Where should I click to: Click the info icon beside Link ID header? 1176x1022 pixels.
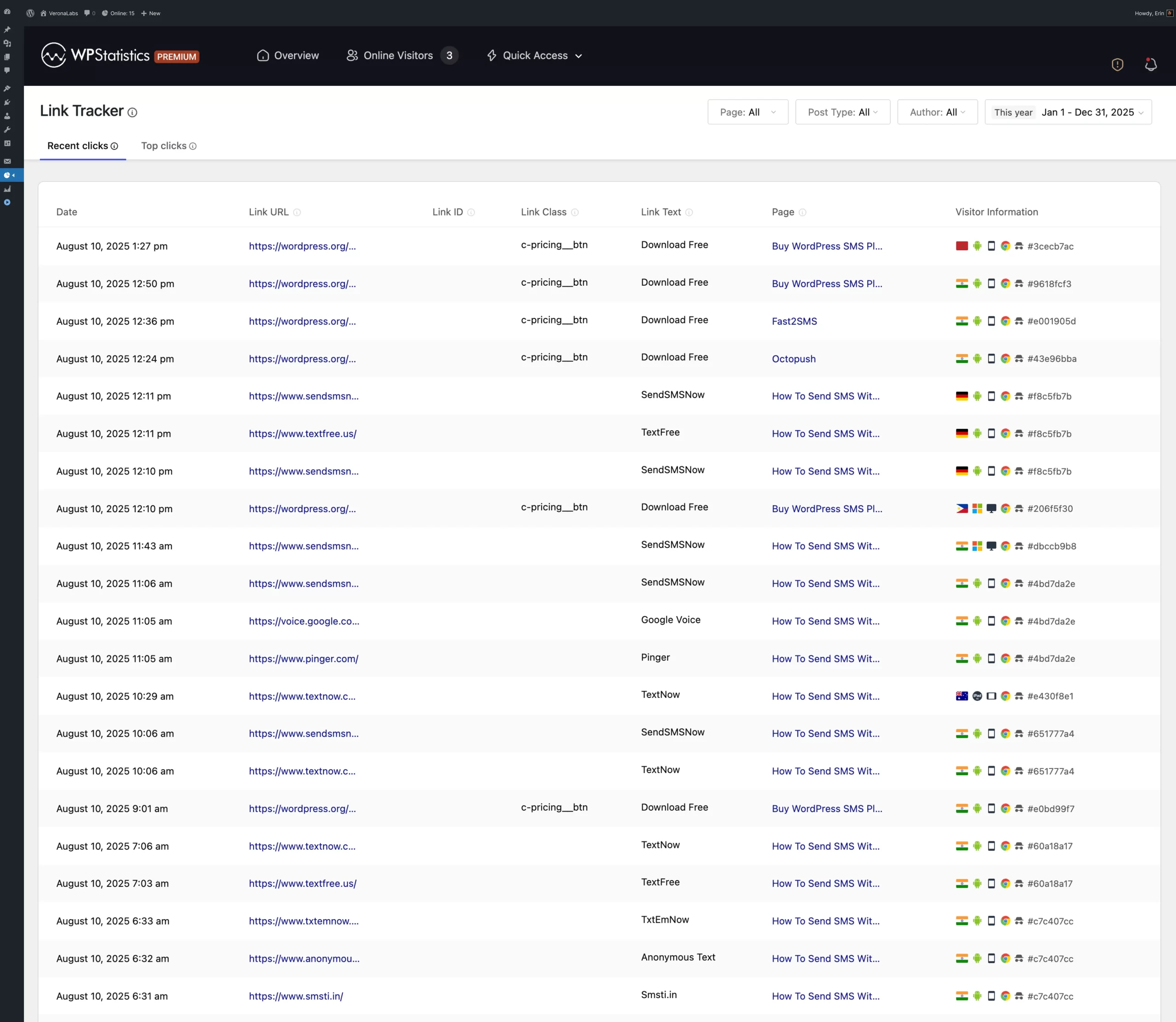[471, 212]
